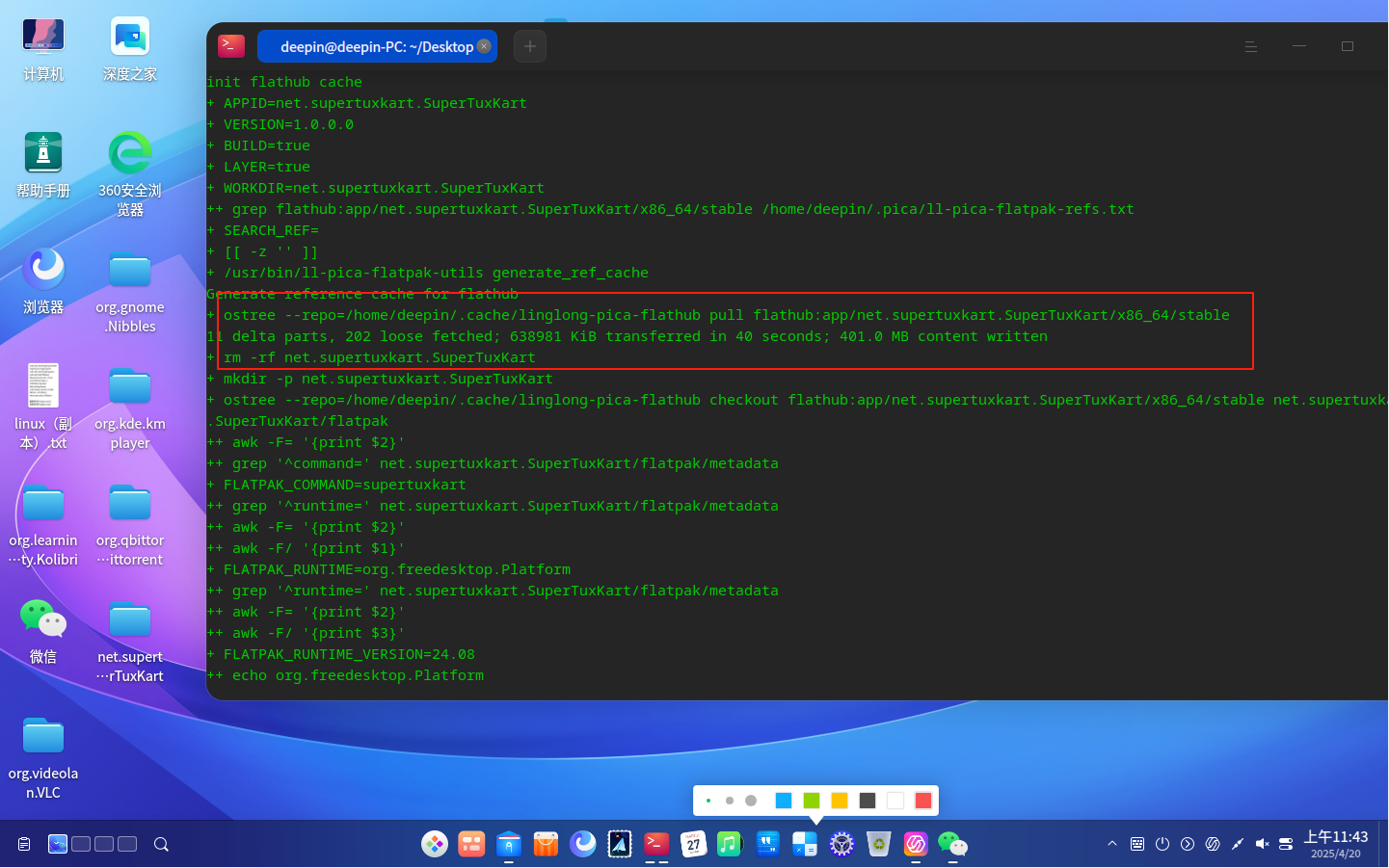Open the quick settings toggles tray icon
Viewport: 1389px width, 868px height.
[1286, 844]
